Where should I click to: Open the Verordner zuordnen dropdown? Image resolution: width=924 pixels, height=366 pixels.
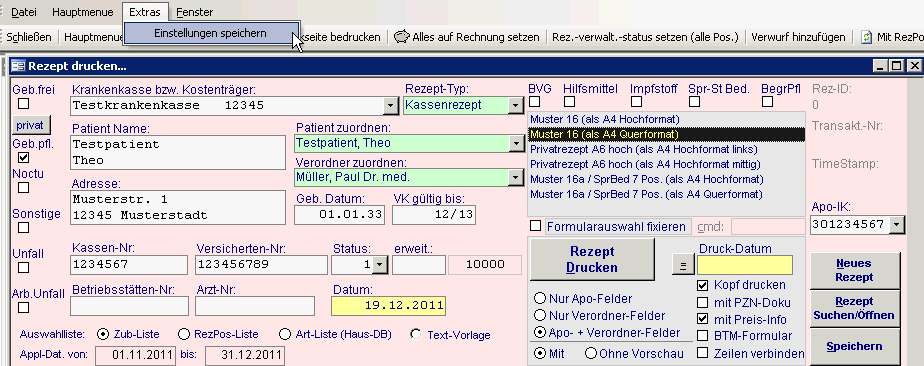point(516,177)
